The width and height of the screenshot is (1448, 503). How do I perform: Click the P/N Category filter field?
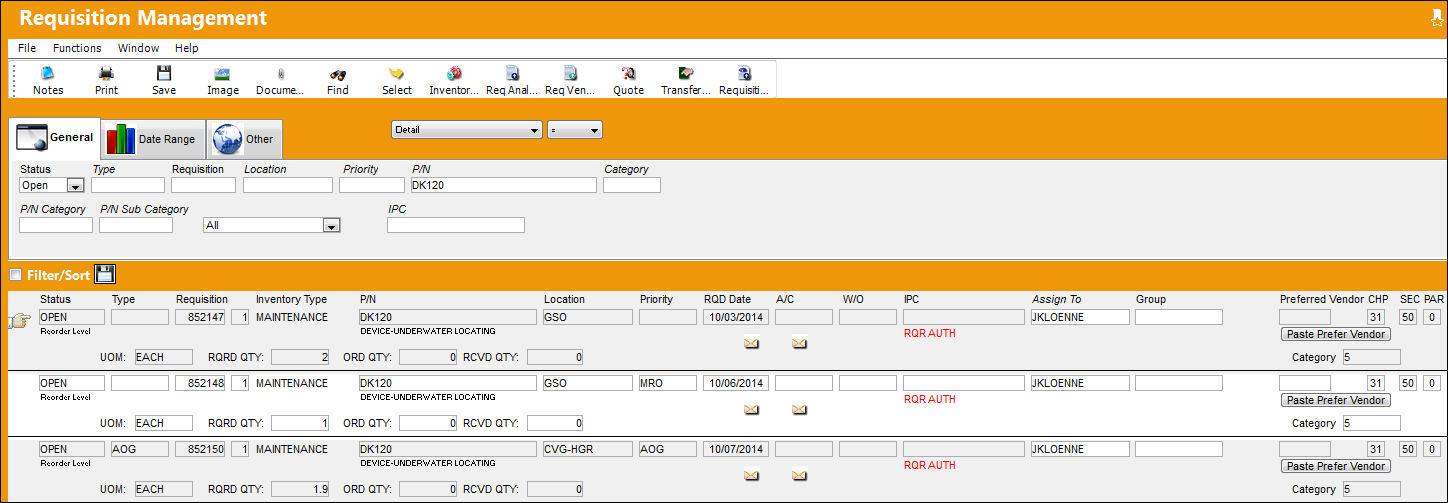[x=56, y=225]
